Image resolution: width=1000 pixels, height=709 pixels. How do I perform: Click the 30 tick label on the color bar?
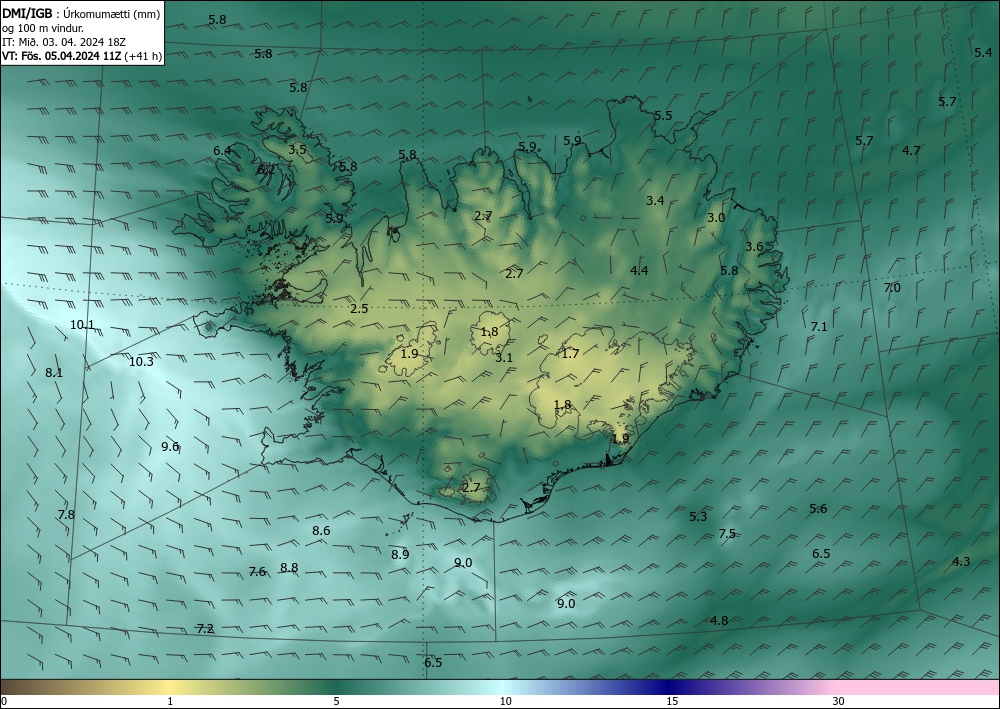pos(839,701)
